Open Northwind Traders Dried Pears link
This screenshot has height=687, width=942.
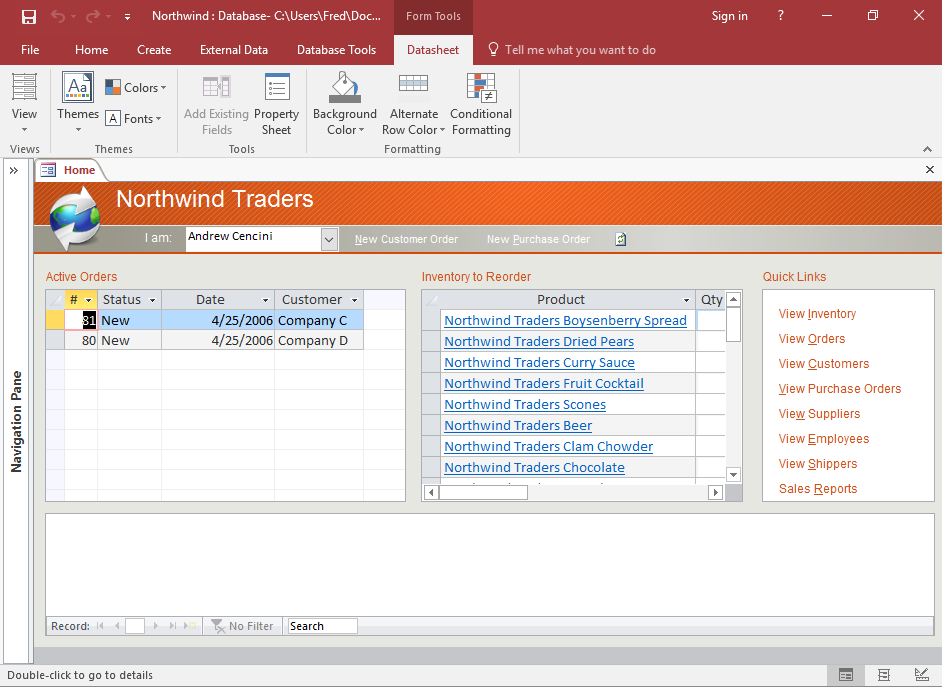pos(539,342)
